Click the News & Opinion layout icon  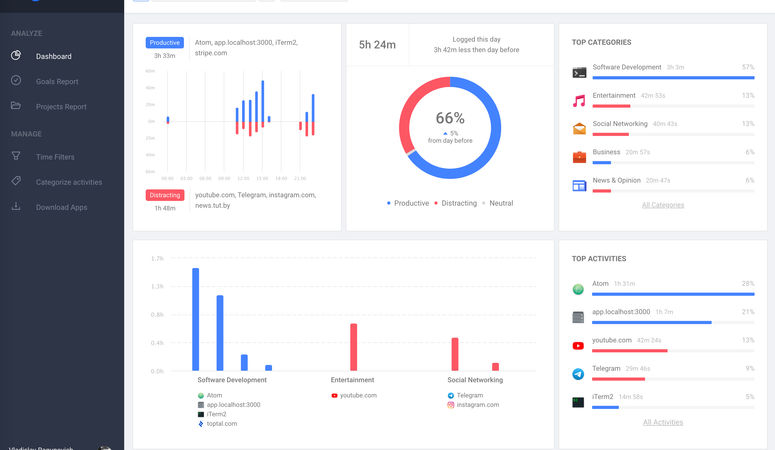coord(579,185)
